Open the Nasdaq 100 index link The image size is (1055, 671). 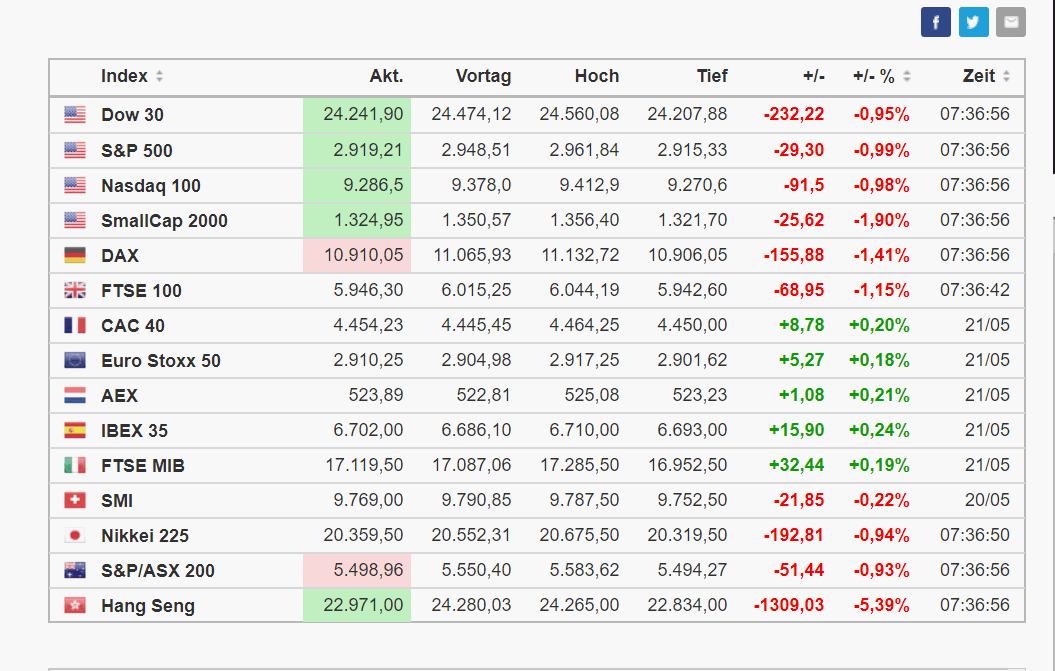pos(150,186)
